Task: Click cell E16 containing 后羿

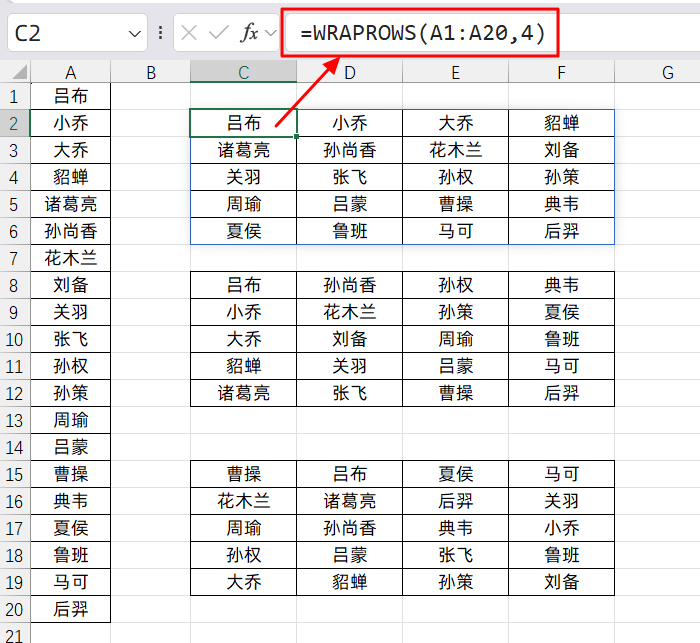Action: pos(455,501)
